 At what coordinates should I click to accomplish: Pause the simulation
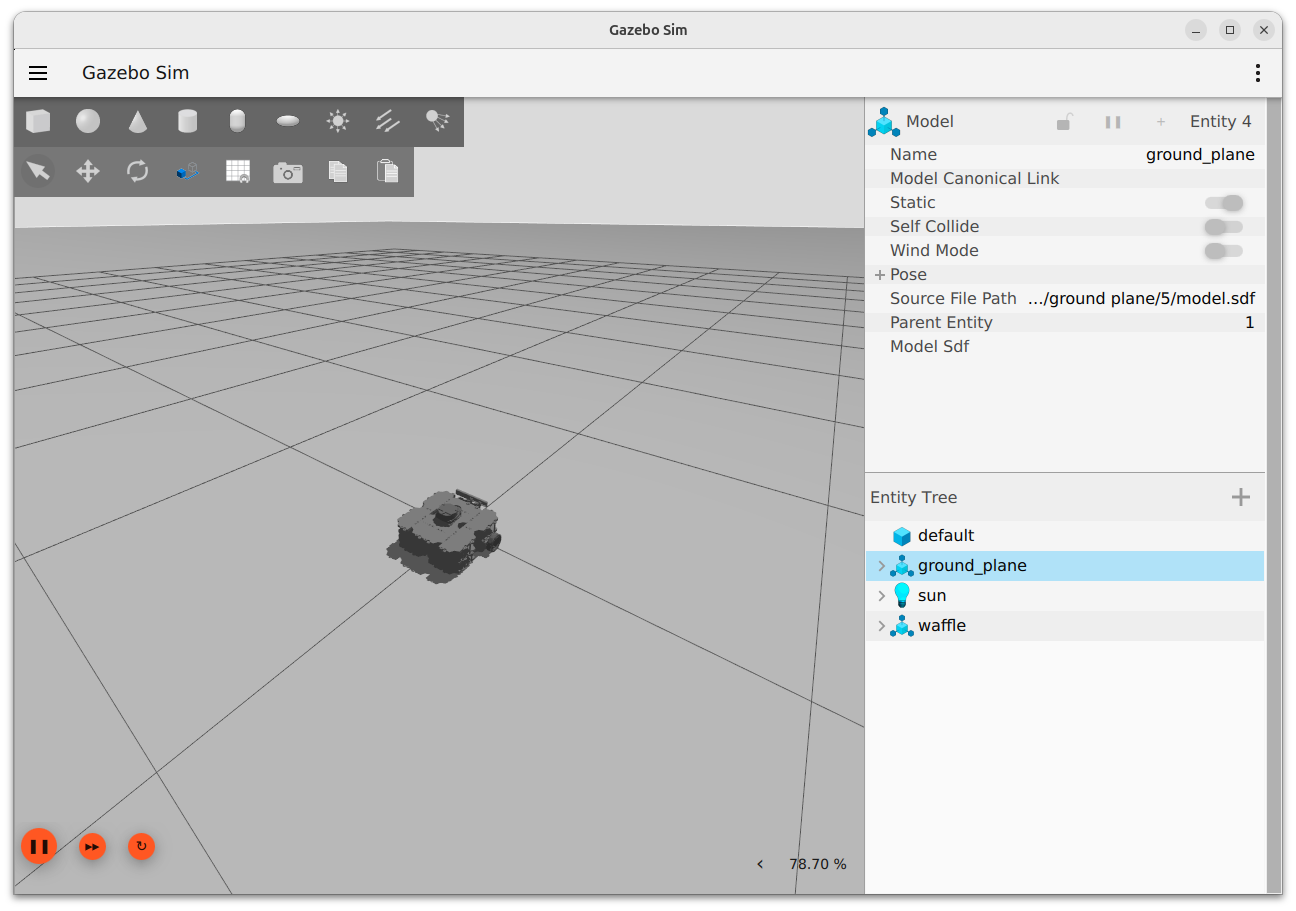pyautogui.click(x=39, y=847)
